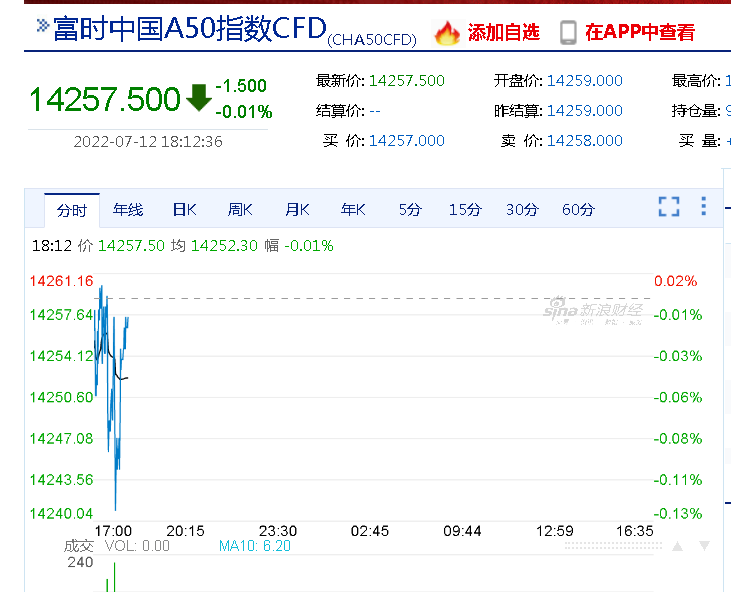Click the 17:00 time axis label
Image resolution: width=731 pixels, height=592 pixels.
(x=113, y=531)
